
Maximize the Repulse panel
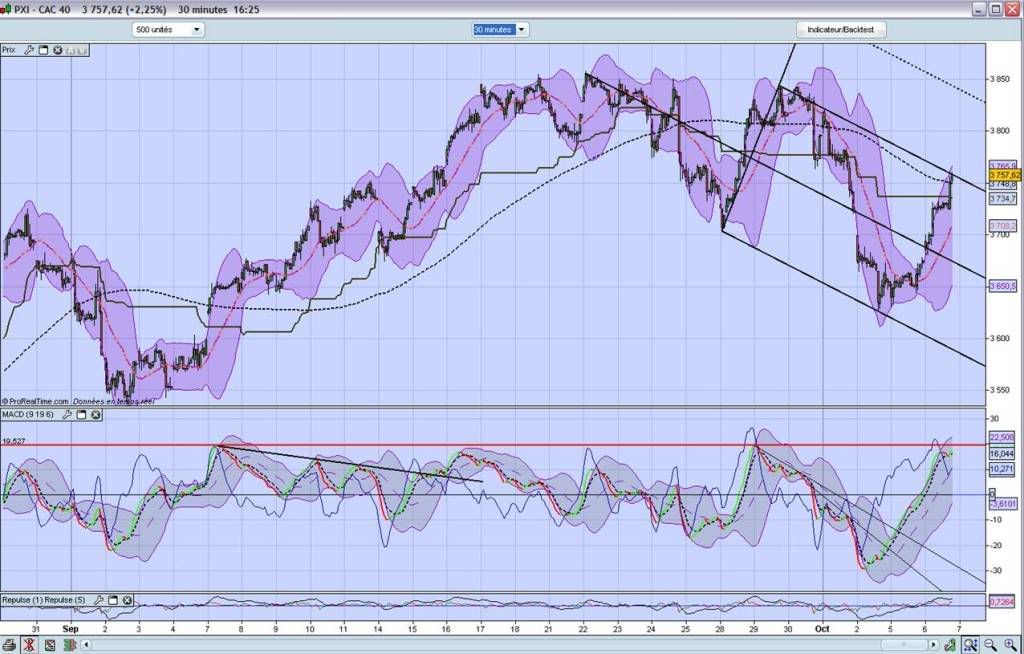112,600
